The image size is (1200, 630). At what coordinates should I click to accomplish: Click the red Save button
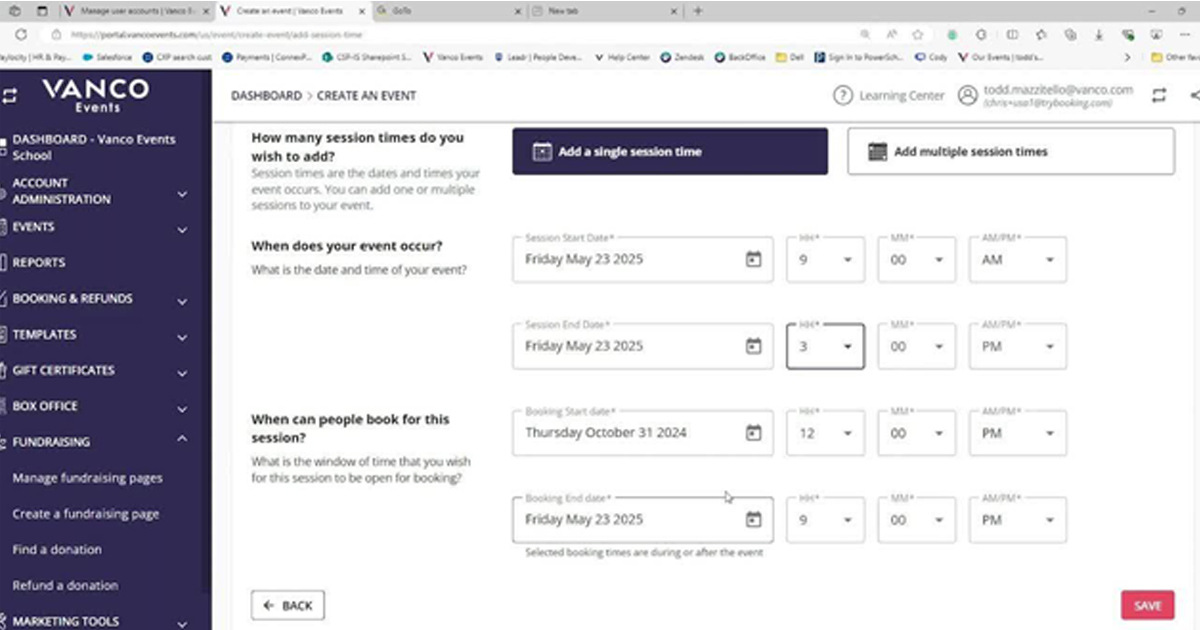click(1147, 606)
